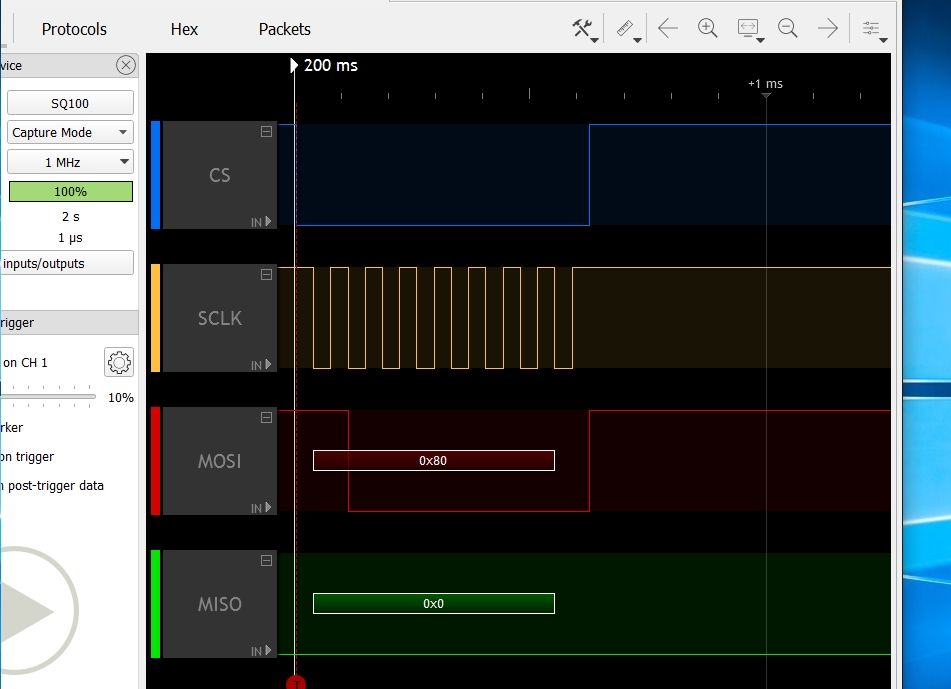This screenshot has width=951, height=689.
Task: Click the 0x80 byte on the MOSI trace
Action: coord(434,460)
